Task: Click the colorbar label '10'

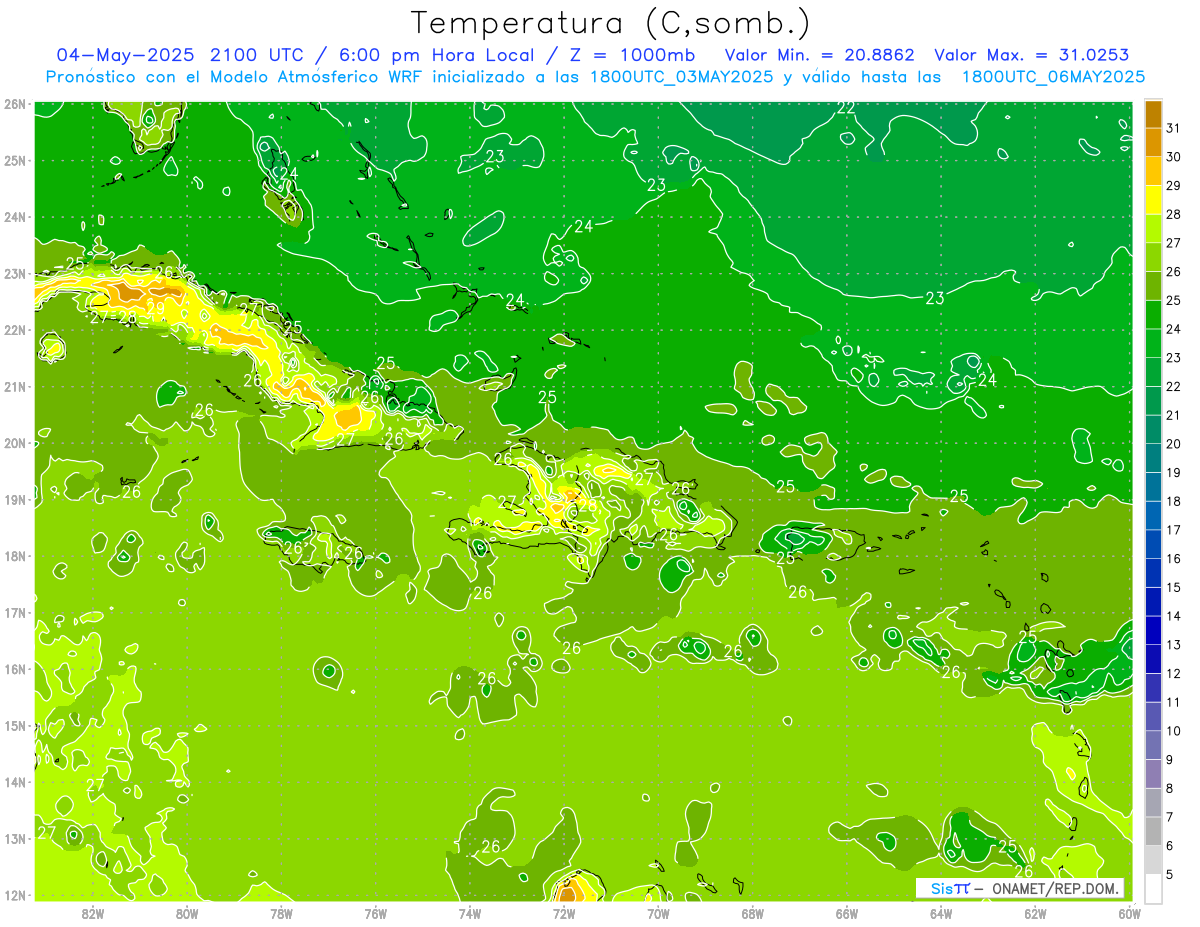Action: tap(1173, 732)
